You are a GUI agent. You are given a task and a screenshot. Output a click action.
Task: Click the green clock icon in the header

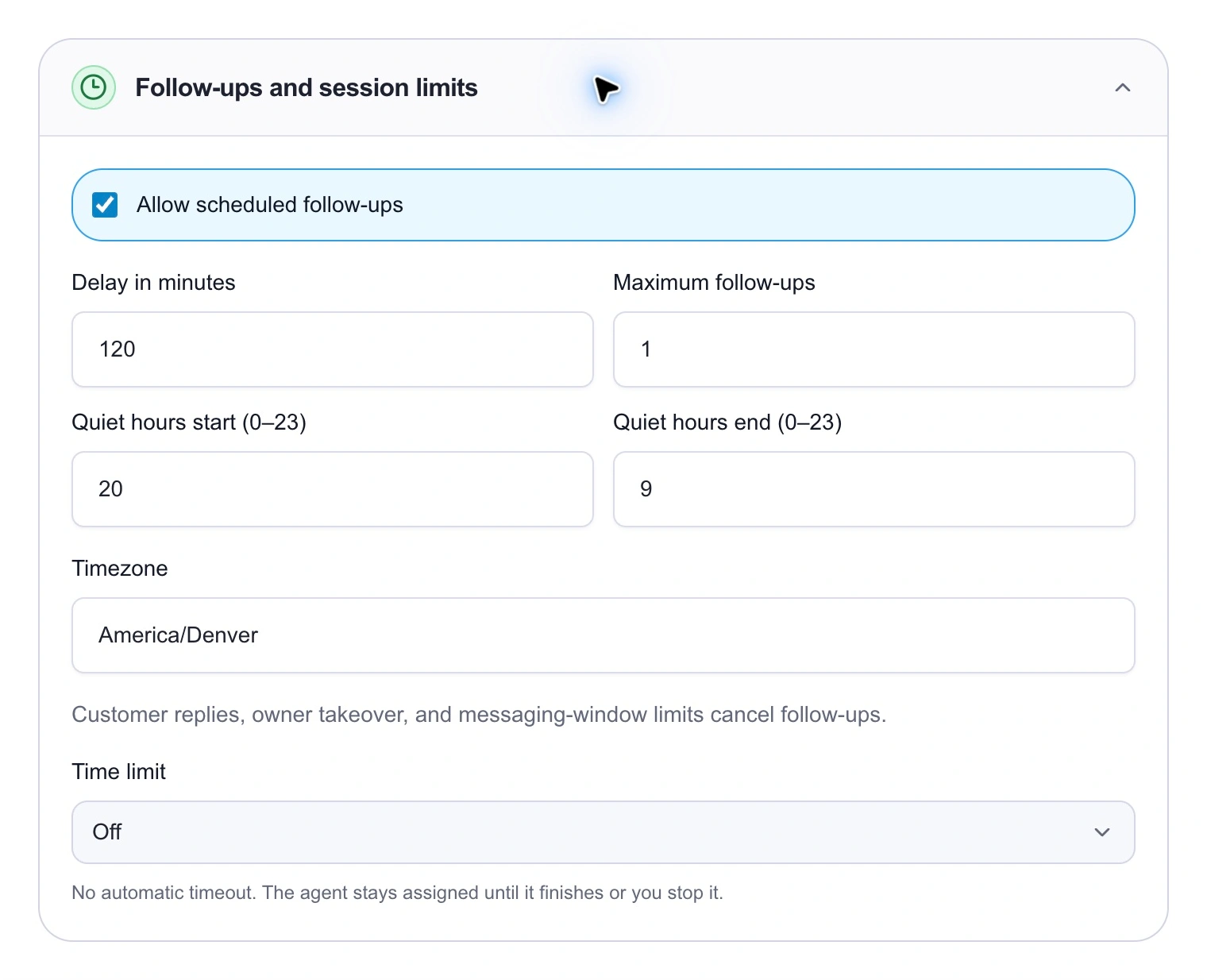(x=94, y=87)
